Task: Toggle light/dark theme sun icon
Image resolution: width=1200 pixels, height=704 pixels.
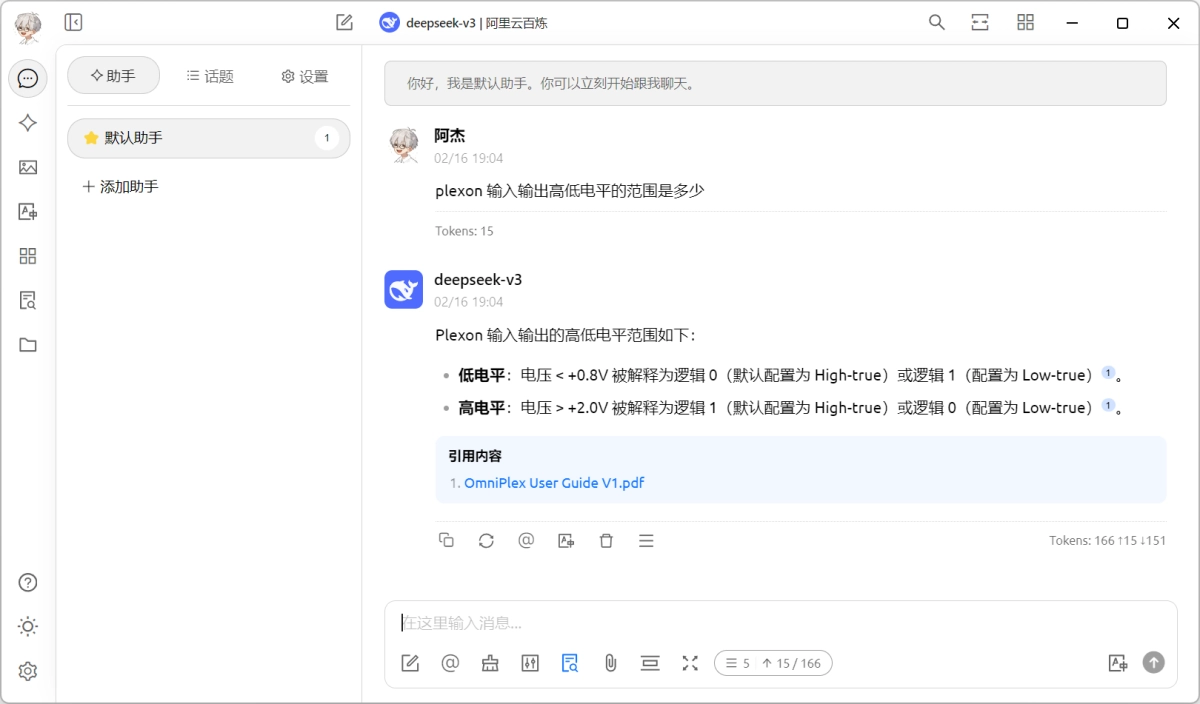Action: (28, 627)
